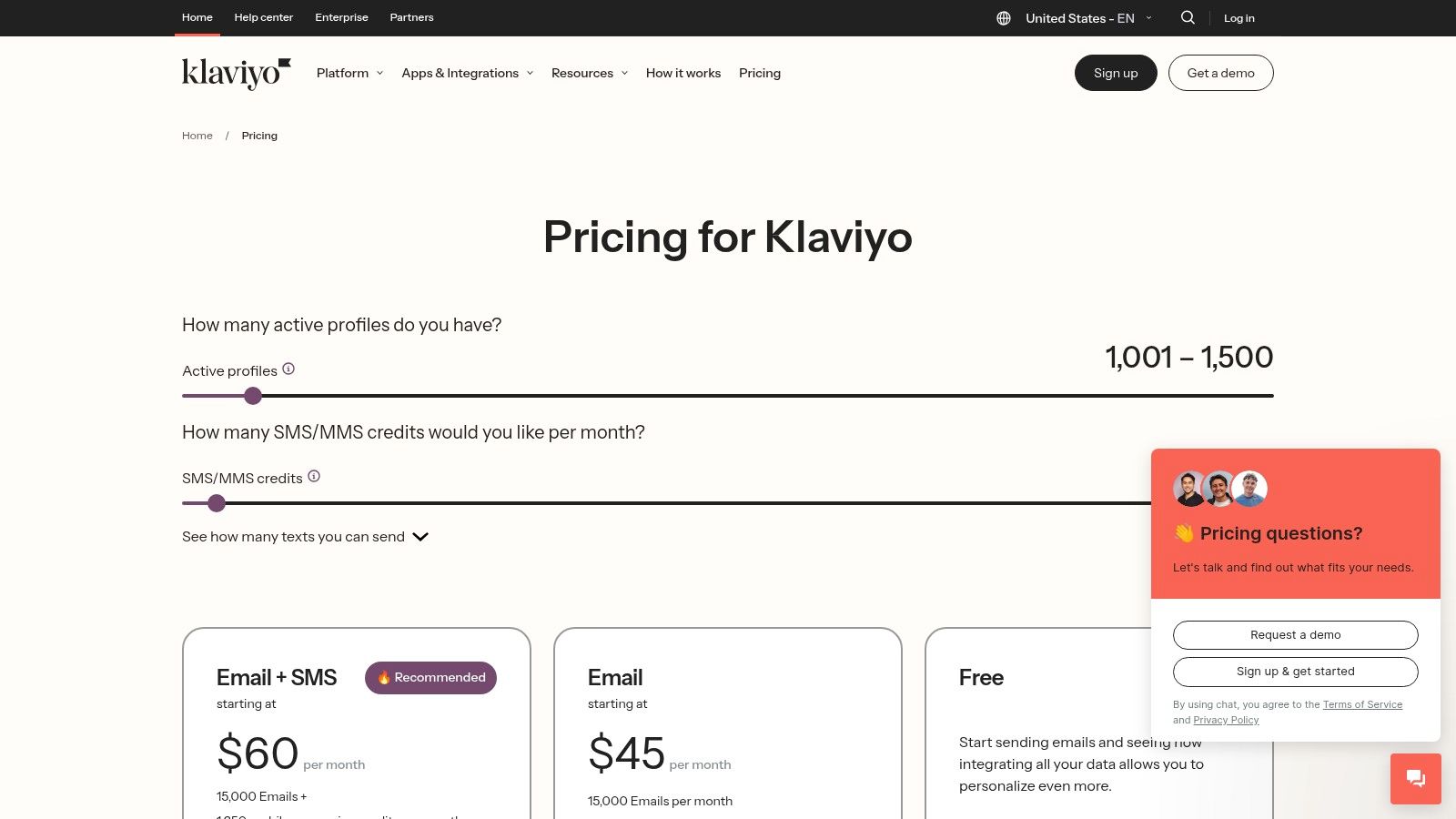
Task: Click the Active profiles slider handle
Action: coord(252,396)
